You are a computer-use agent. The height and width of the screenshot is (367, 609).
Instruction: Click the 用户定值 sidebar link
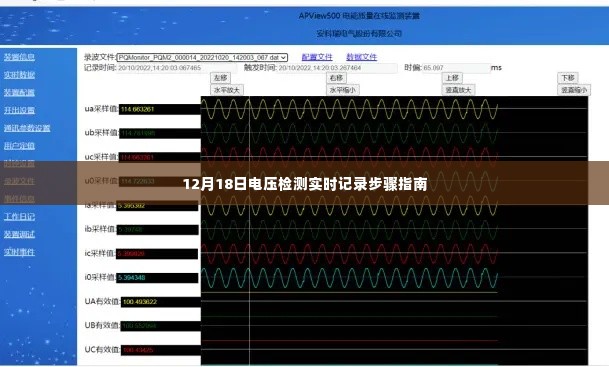(19, 146)
